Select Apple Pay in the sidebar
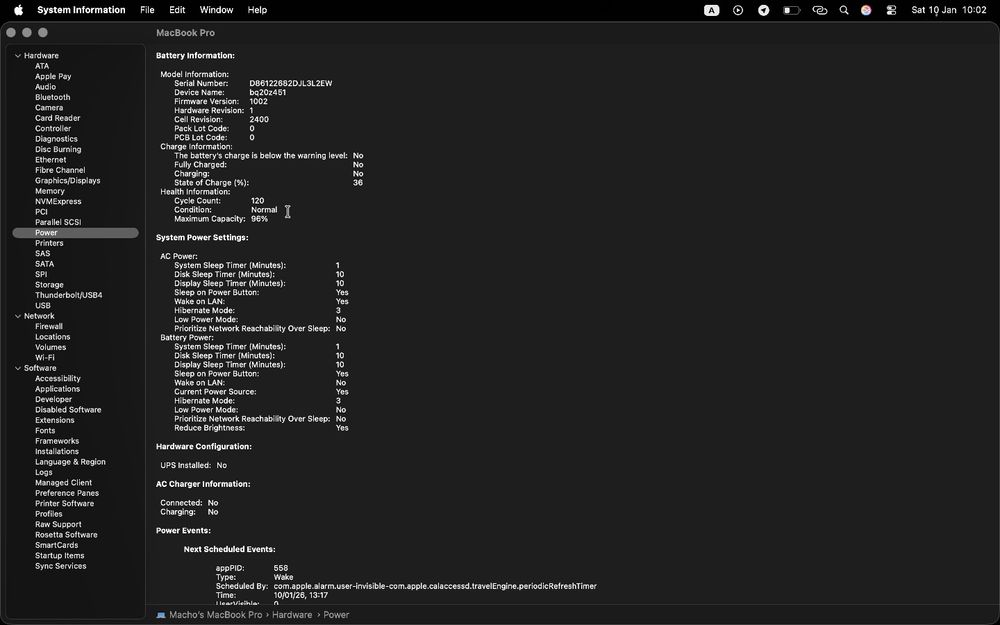Viewport: 1000px width, 625px height. pos(53,76)
